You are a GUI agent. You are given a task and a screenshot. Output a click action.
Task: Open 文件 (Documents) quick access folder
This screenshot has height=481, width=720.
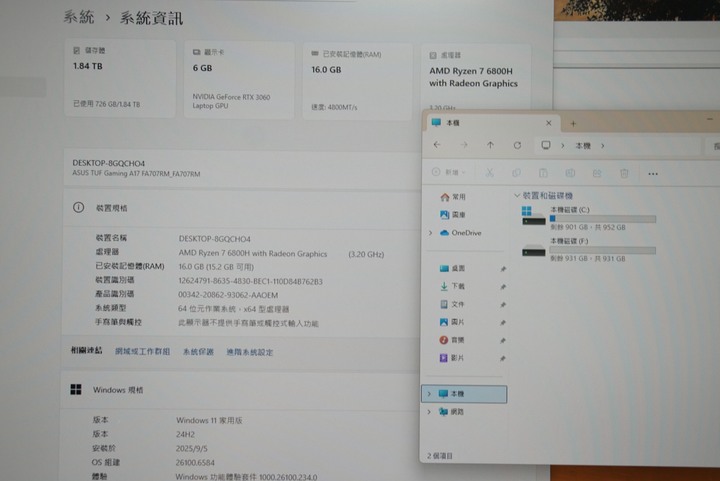coord(452,304)
